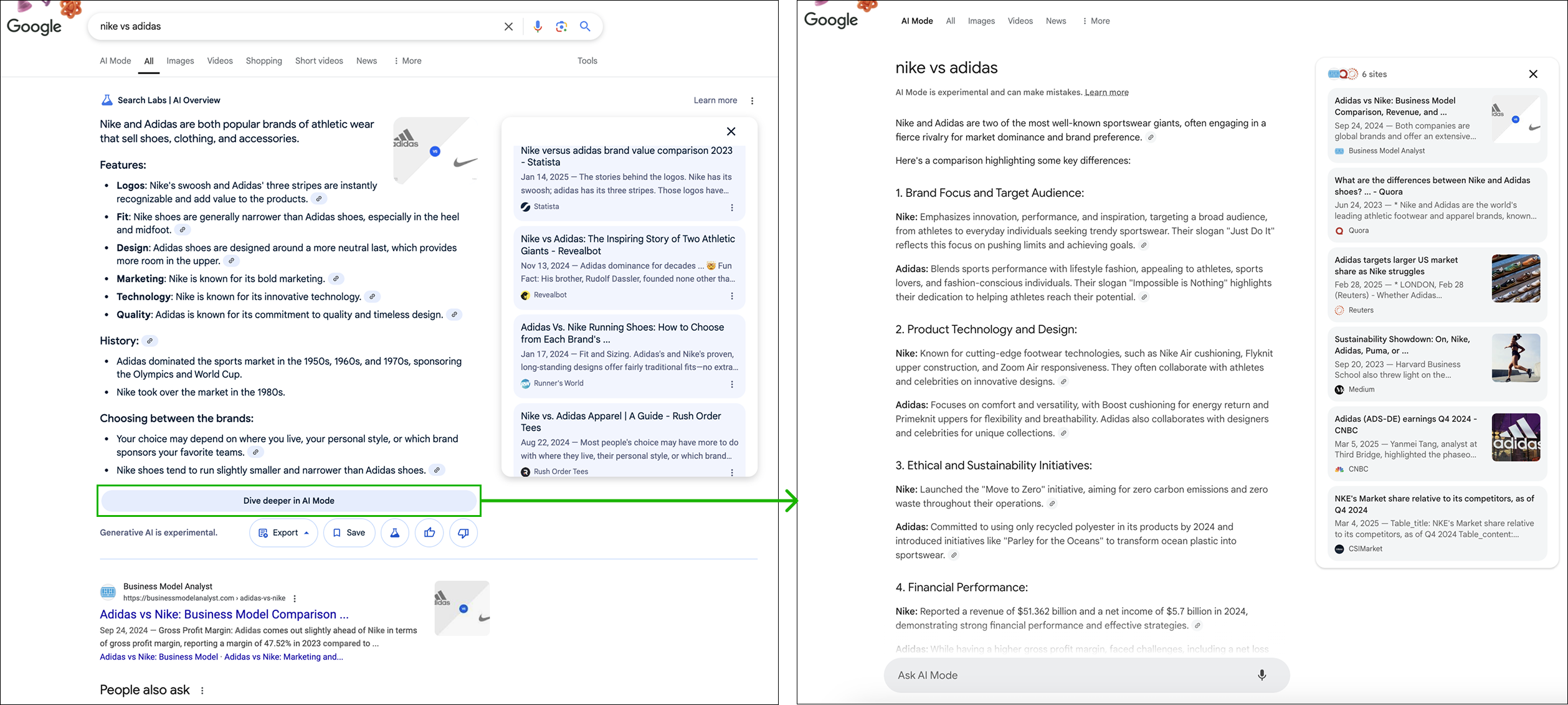Open People also ask three-dot menu

[x=202, y=690]
